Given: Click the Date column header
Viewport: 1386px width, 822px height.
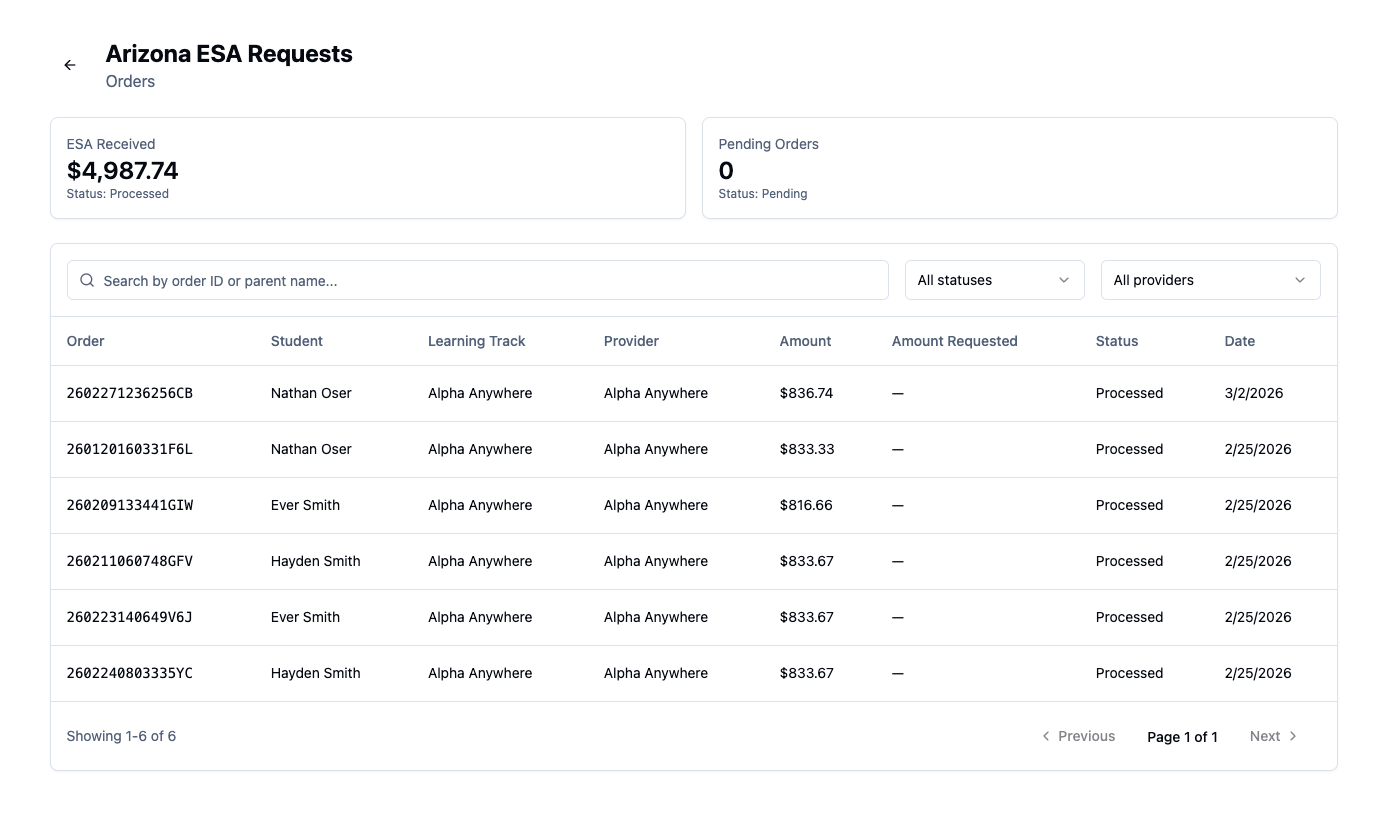Looking at the screenshot, I should pyautogui.click(x=1239, y=341).
